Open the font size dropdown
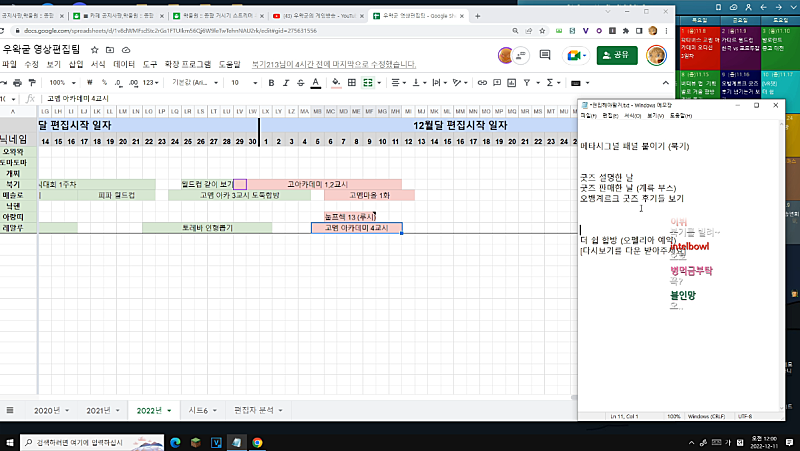The width and height of the screenshot is (800, 451). point(240,83)
